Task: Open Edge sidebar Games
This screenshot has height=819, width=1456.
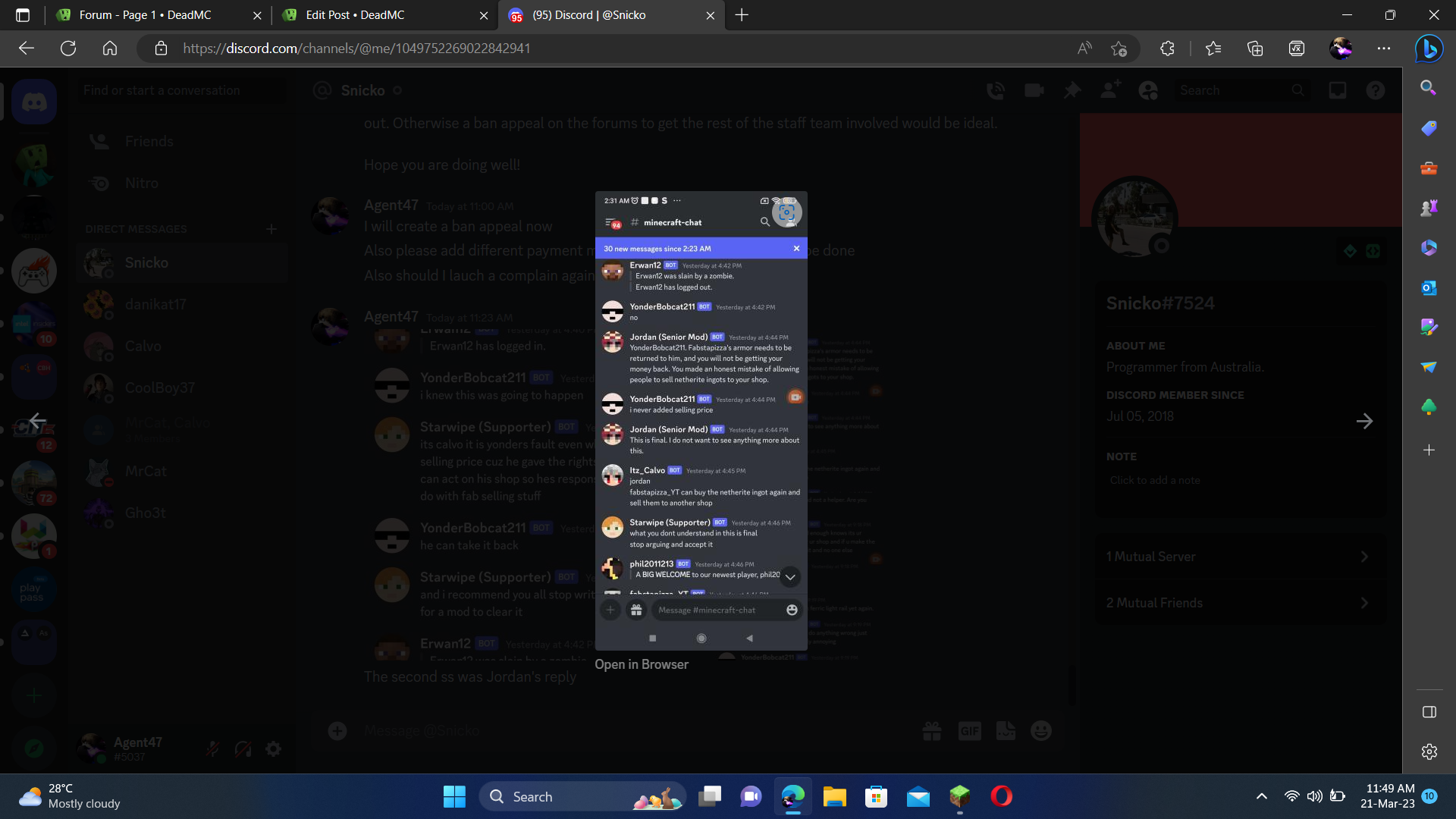Action: 1429,208
